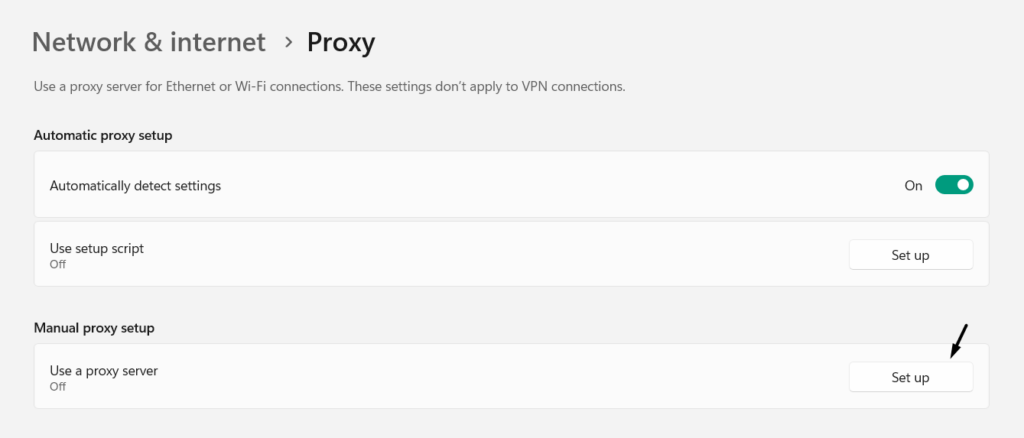1024x438 pixels.
Task: Click the Use setup script label
Action: click(97, 248)
